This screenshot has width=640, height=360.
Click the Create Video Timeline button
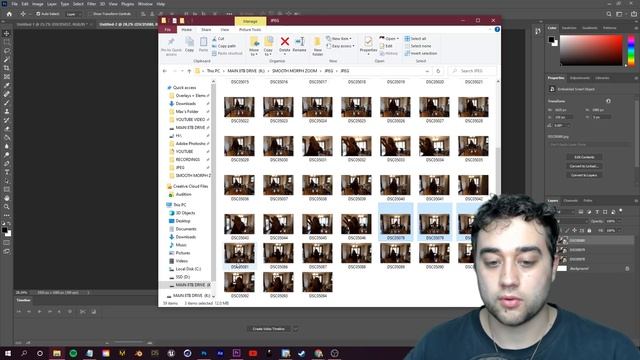[268, 329]
